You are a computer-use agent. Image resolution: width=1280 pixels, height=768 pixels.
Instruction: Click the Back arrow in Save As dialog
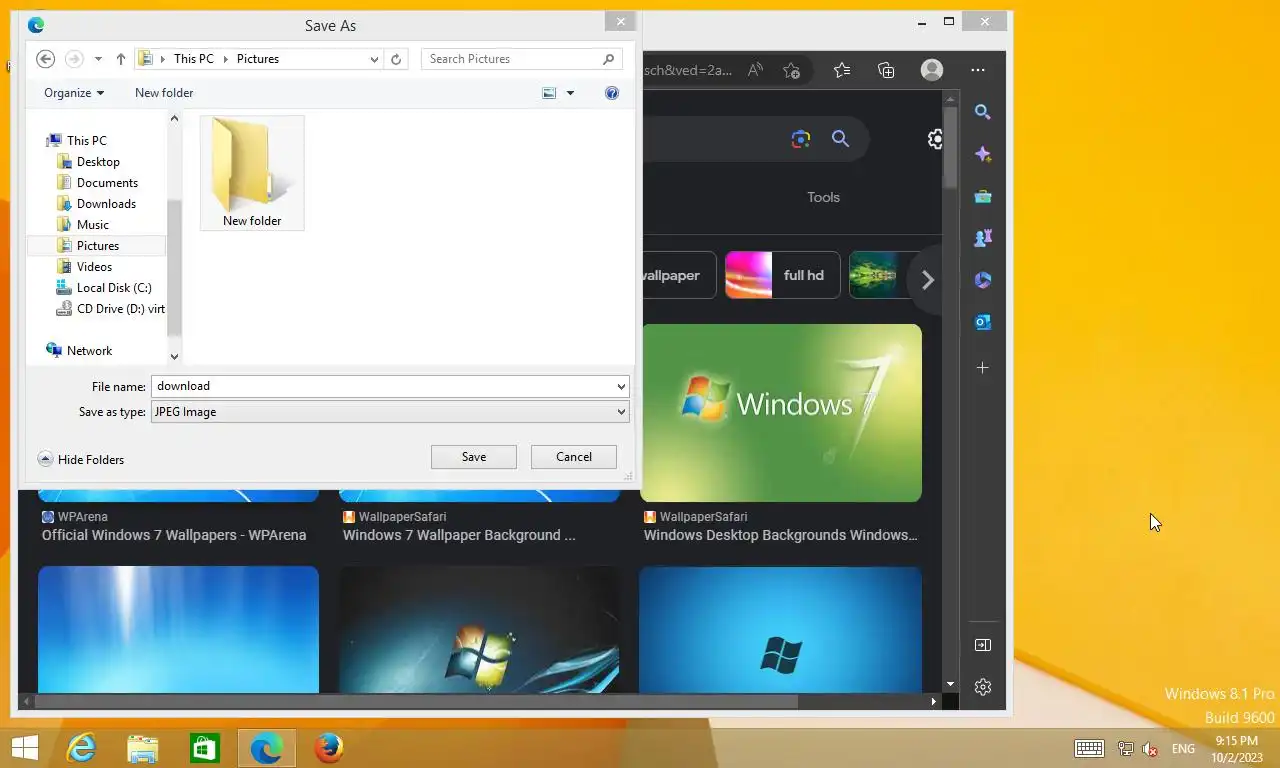pos(45,59)
